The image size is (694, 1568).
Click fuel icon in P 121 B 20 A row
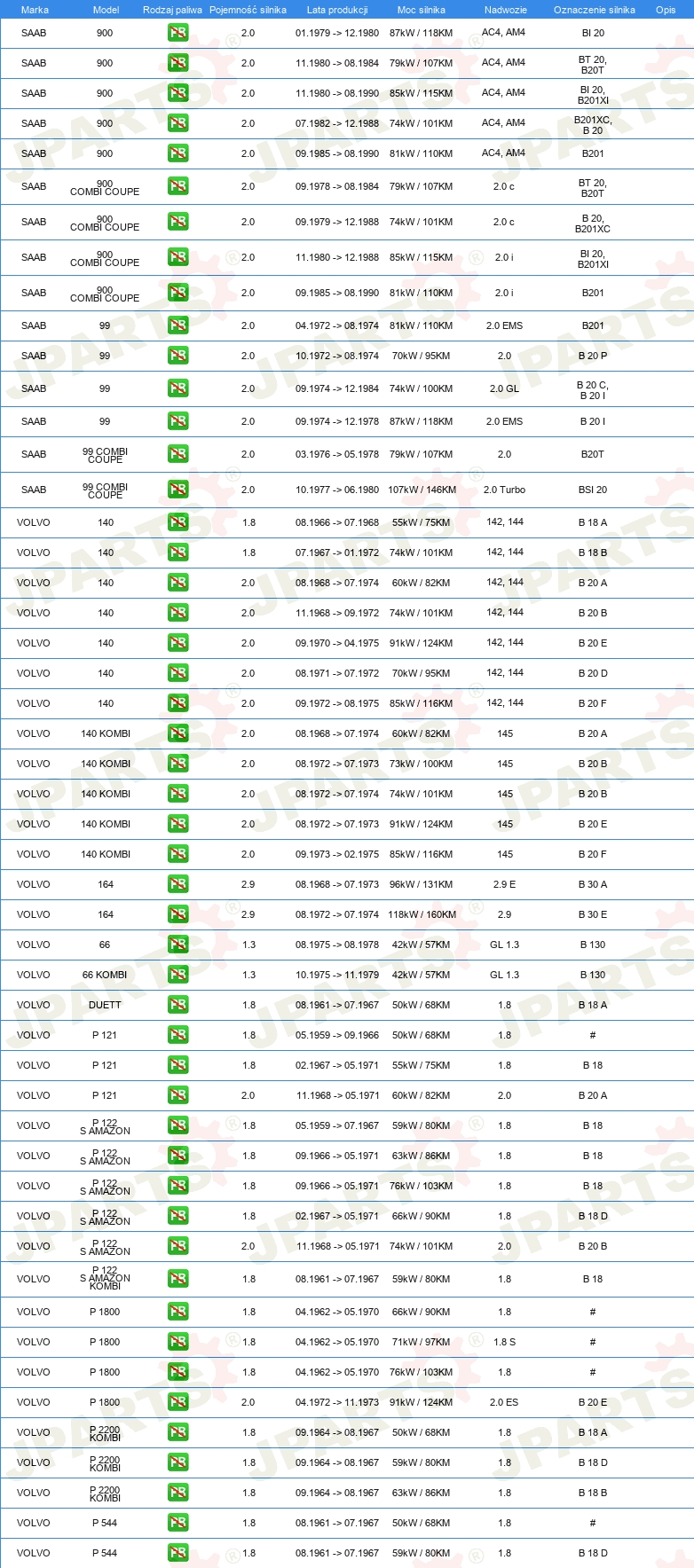178,1095
